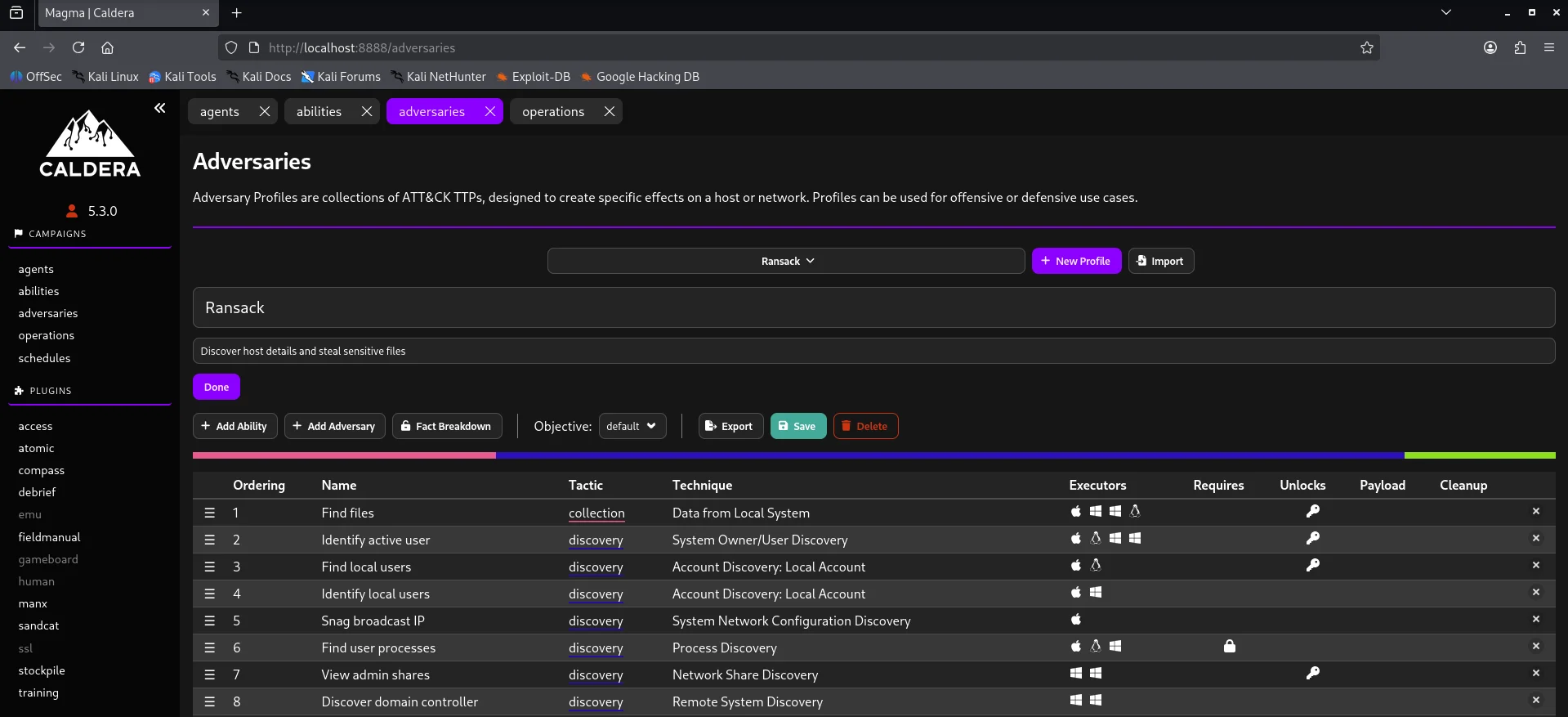Viewport: 1568px width, 717px height.
Task: Save the adversary profile
Action: pyautogui.click(x=797, y=426)
